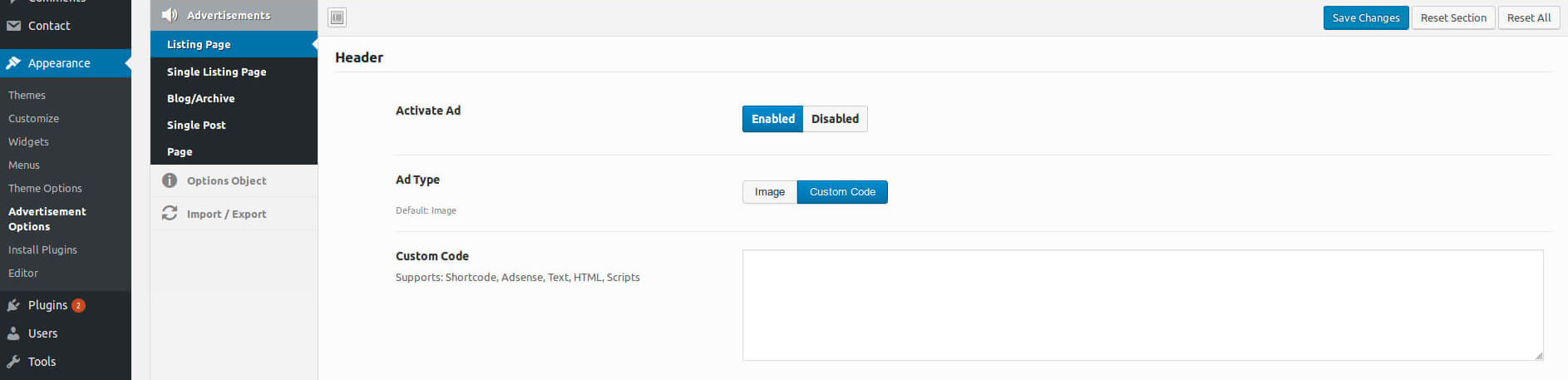Click the Users person icon

coord(13,333)
